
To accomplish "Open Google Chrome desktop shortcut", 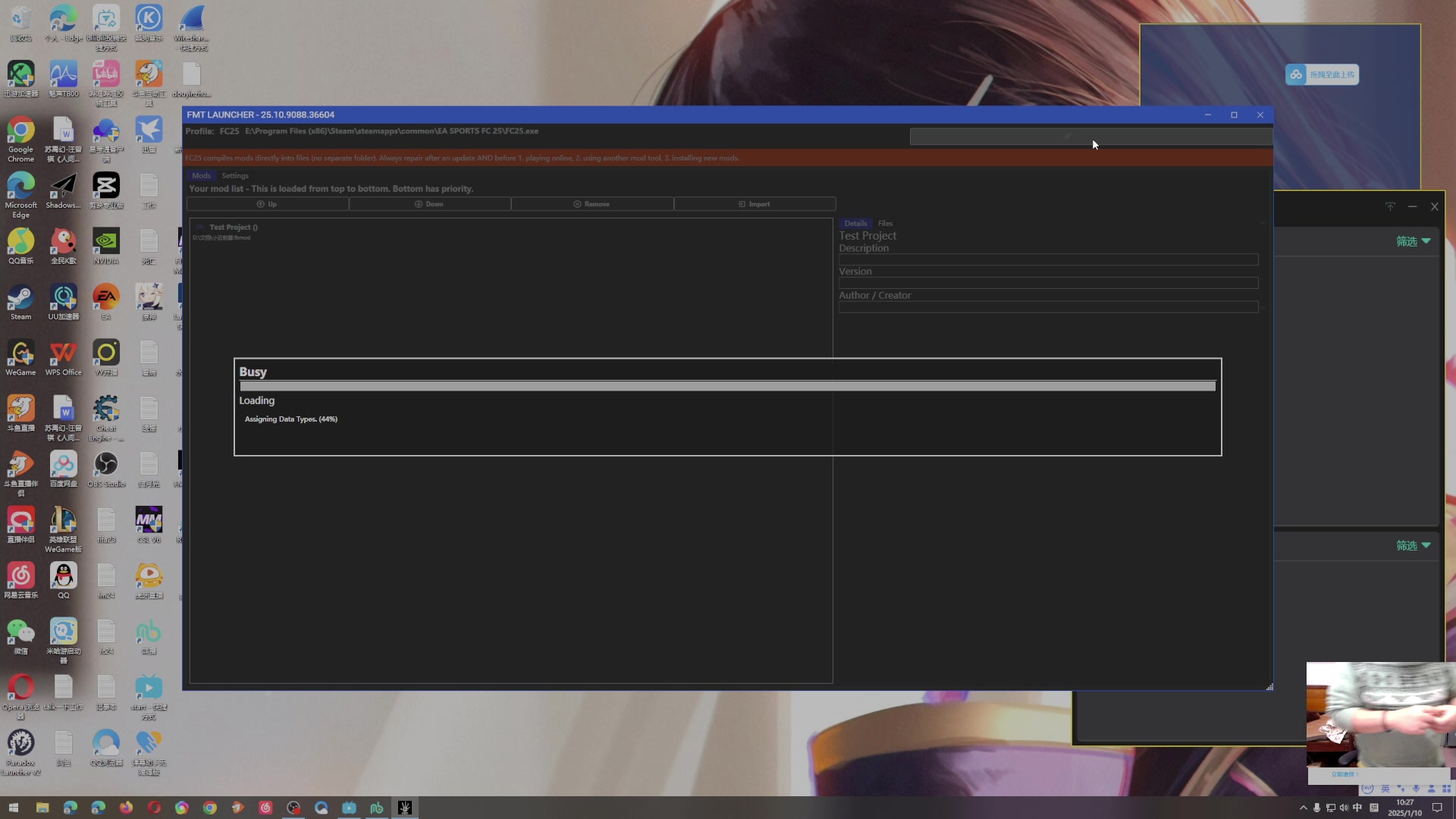I will tap(20, 140).
